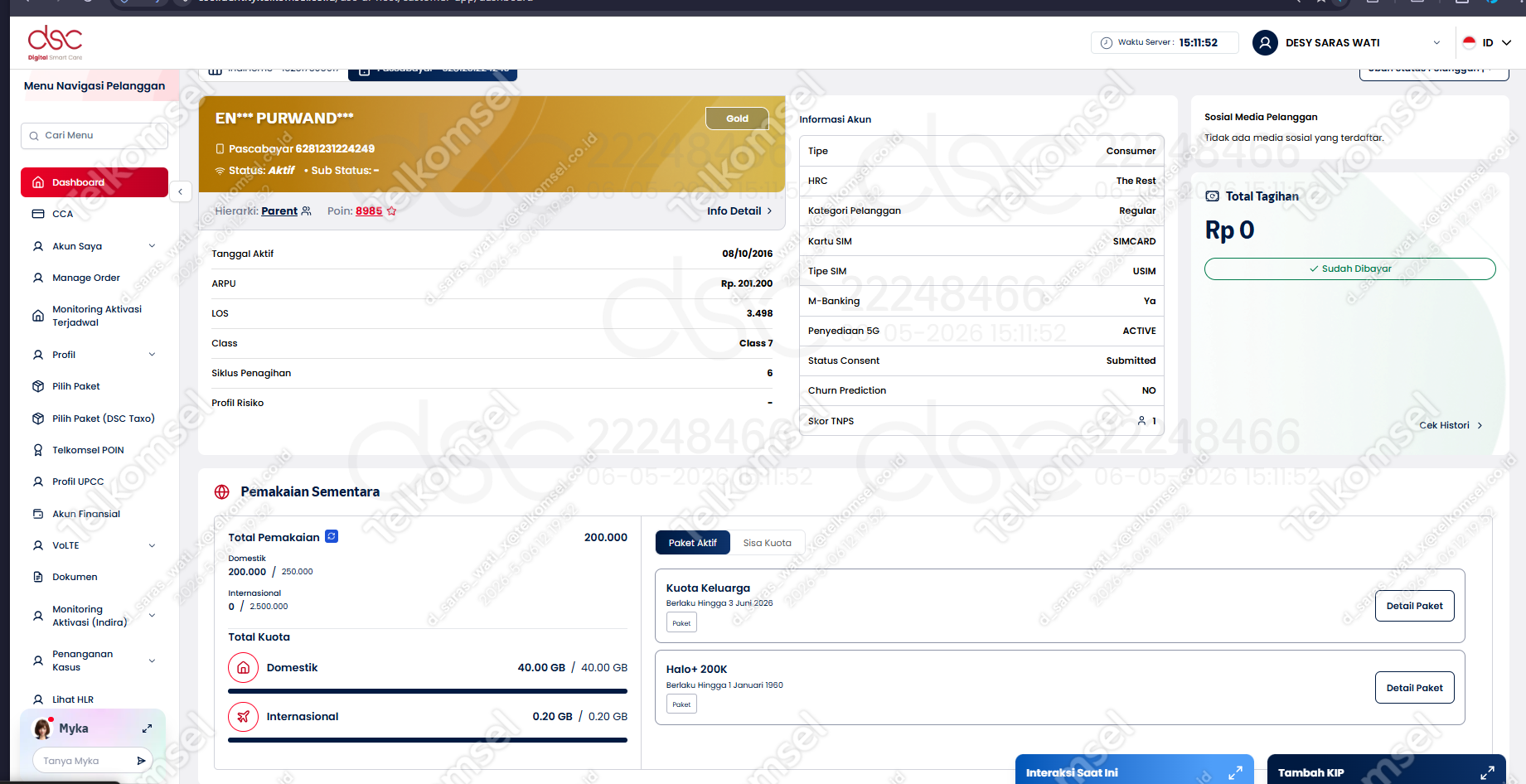Click the Gold tier badge

pyautogui.click(x=737, y=119)
